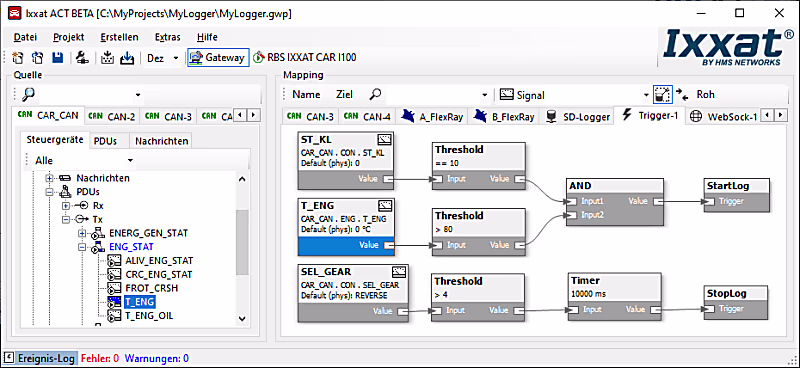Select CRC_ENG_STAT signal in tree
This screenshot has height=368, width=800.
coord(158,275)
